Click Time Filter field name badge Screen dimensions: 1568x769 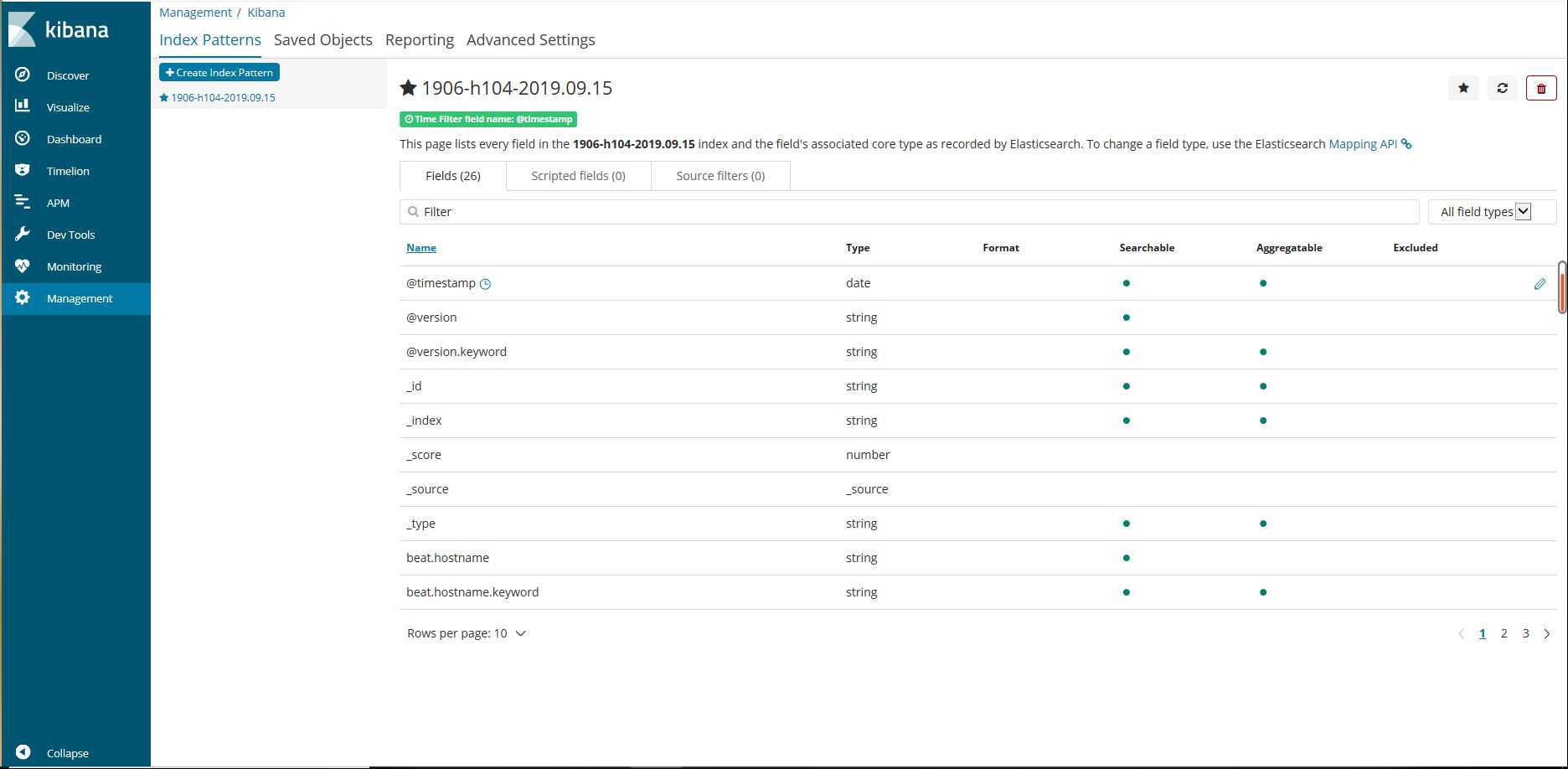488,119
